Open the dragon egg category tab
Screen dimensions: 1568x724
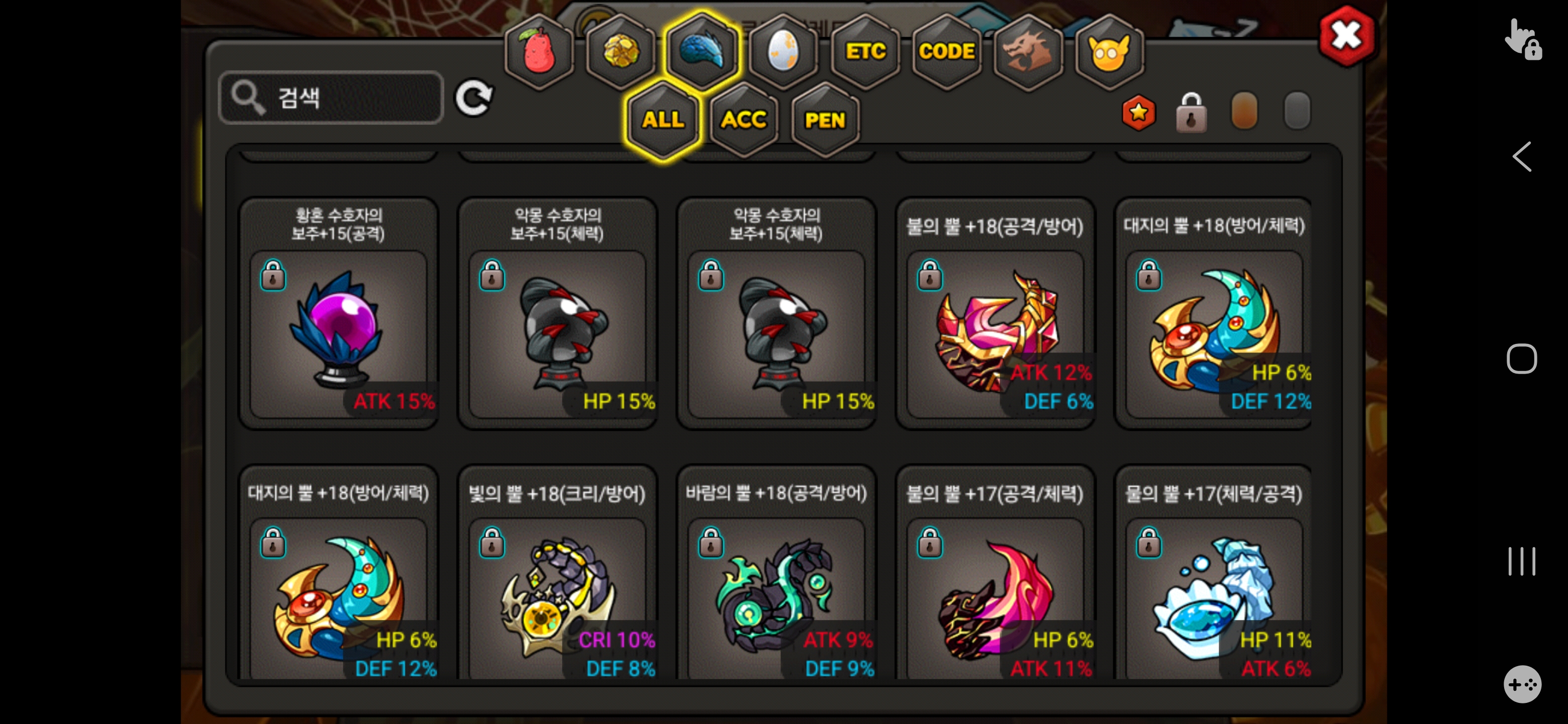(783, 51)
